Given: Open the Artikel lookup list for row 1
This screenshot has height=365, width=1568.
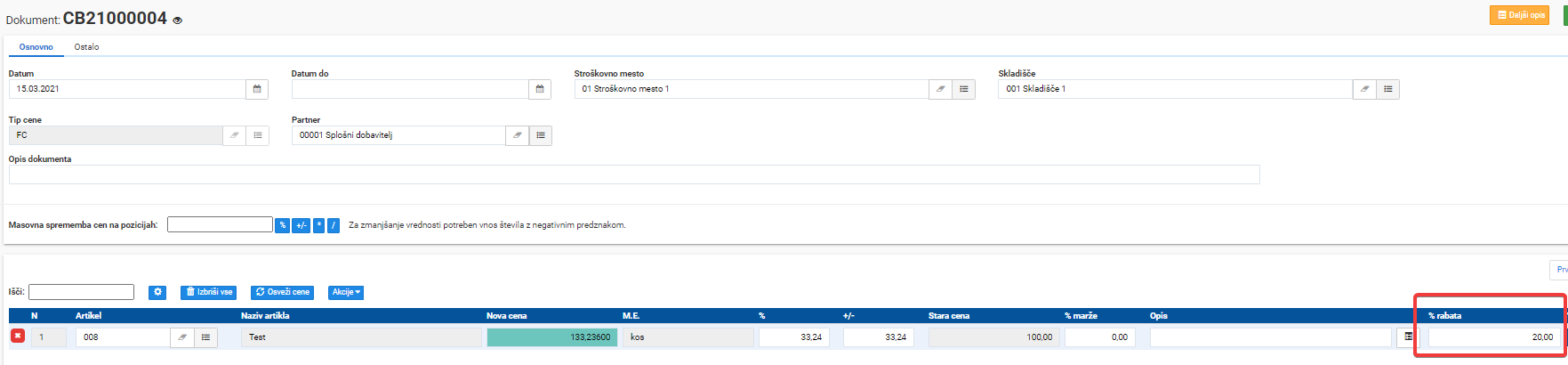Looking at the screenshot, I should click(x=205, y=337).
